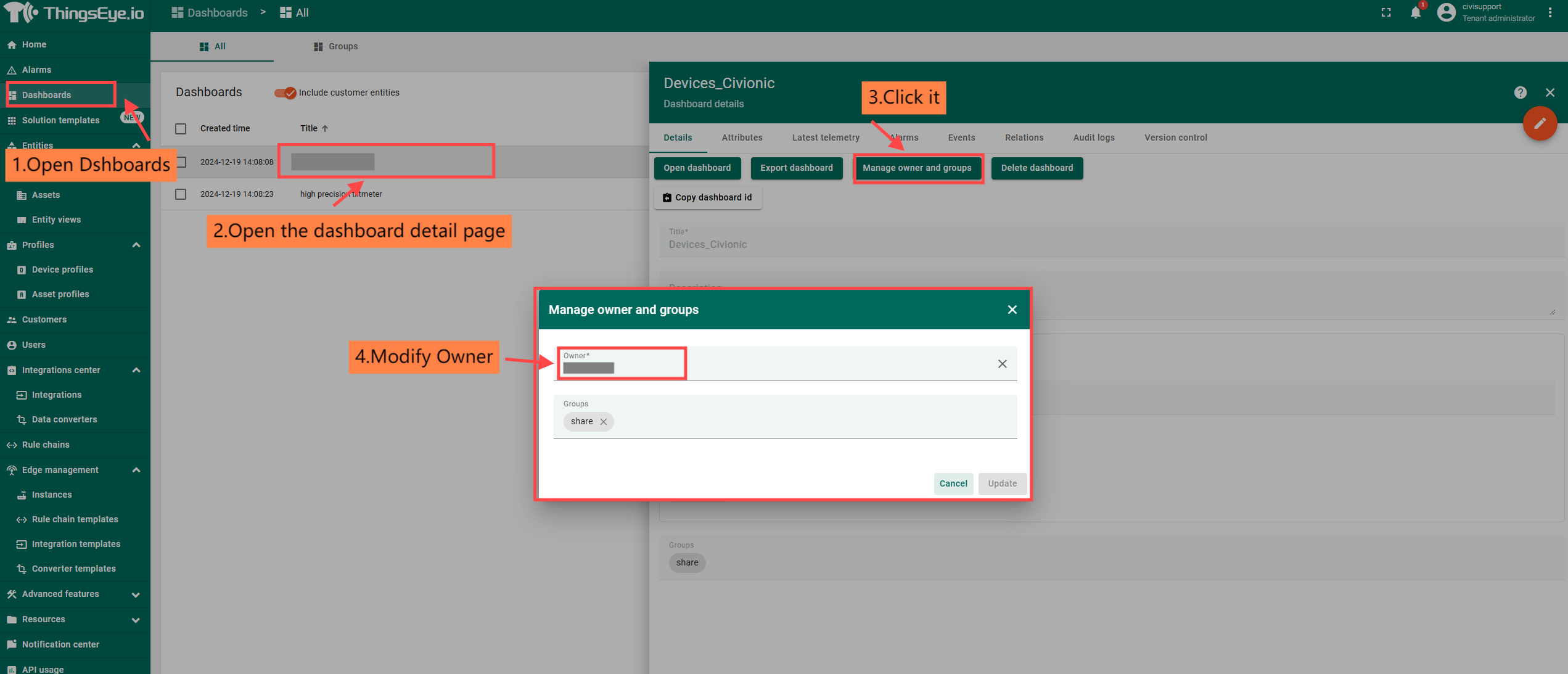Select the high precision tiltmeter row checkbox
This screenshot has height=674, width=1568.
(x=181, y=194)
